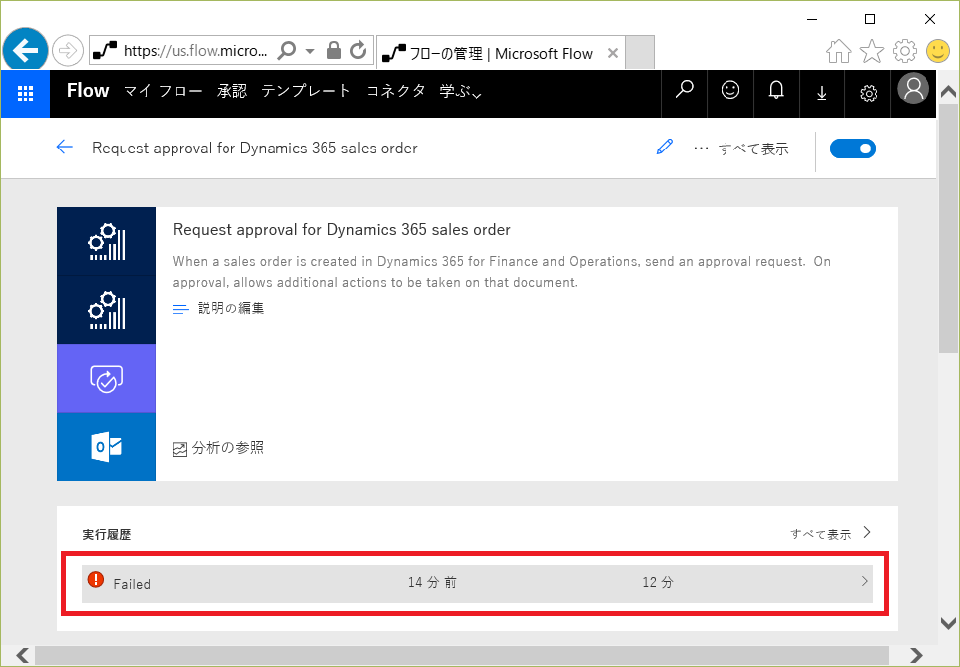Click vertical scrollbar down arrow
This screenshot has width=960, height=667.
[948, 624]
